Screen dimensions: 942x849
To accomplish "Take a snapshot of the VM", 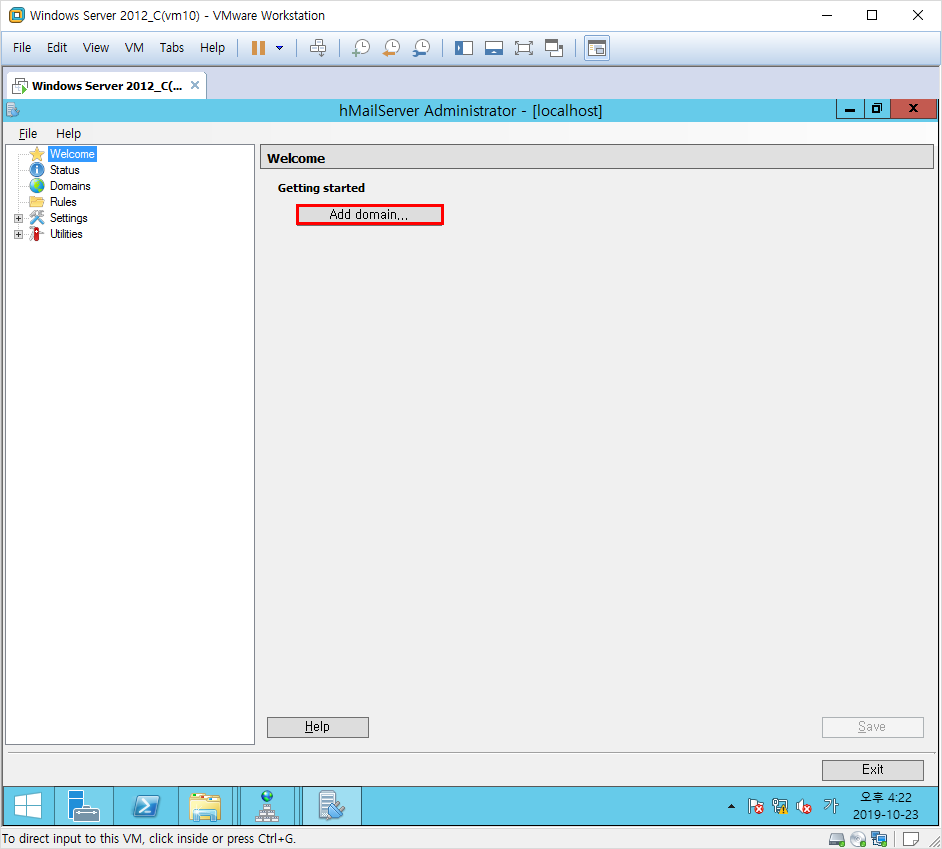I will tap(360, 48).
